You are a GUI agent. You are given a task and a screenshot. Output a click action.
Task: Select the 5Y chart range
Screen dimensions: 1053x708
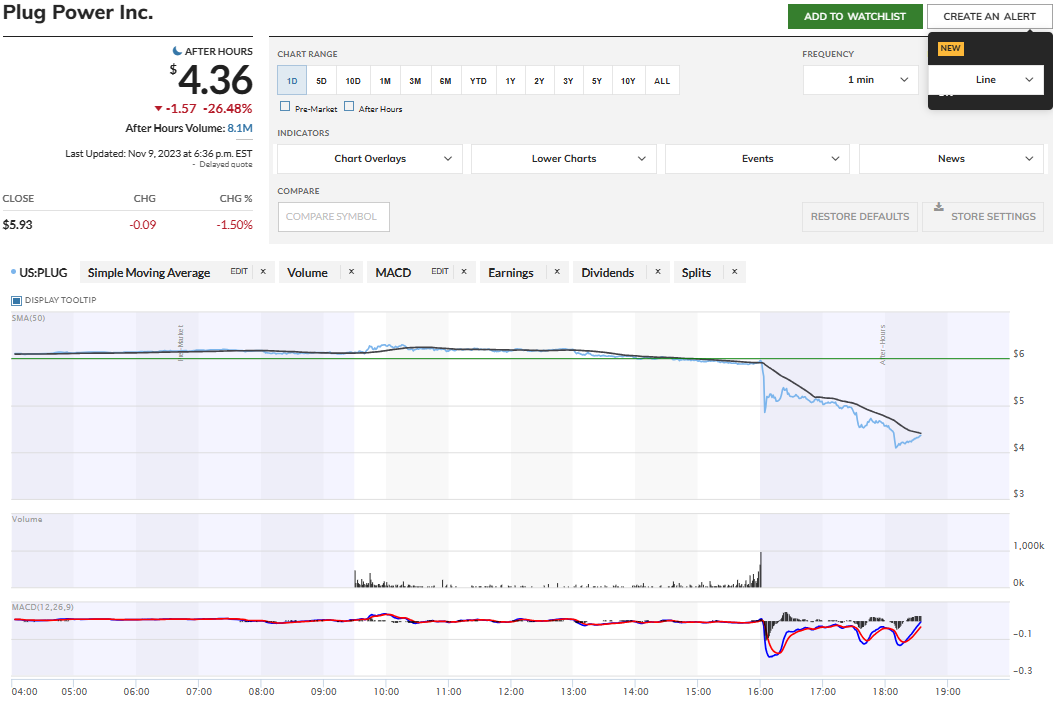coord(597,81)
